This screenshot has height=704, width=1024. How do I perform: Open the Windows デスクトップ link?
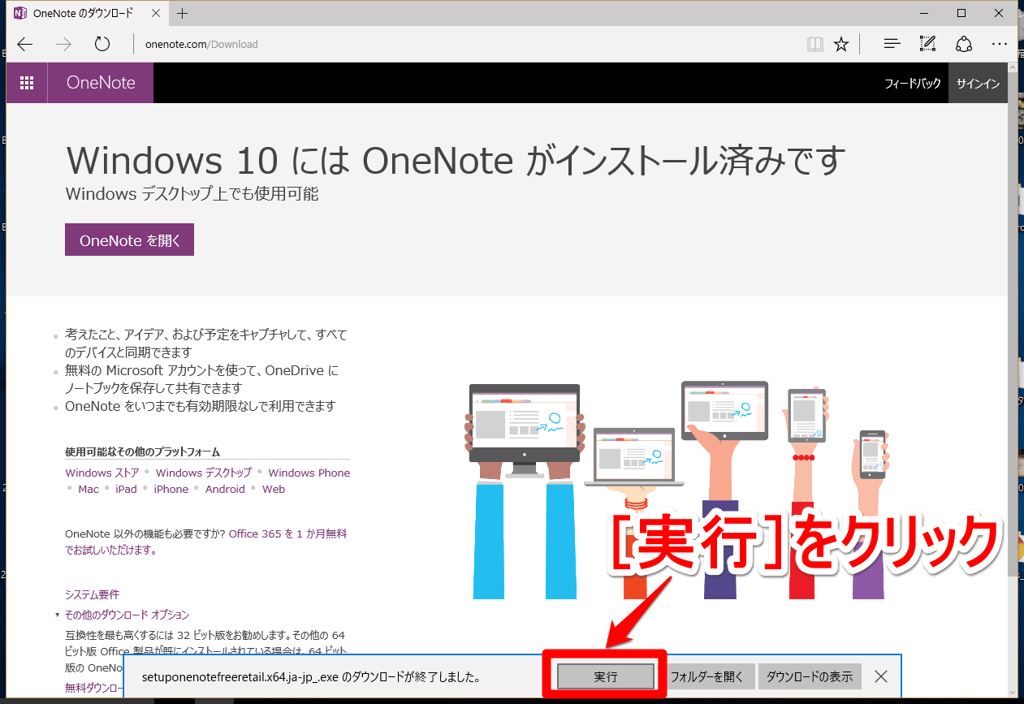[x=203, y=473]
